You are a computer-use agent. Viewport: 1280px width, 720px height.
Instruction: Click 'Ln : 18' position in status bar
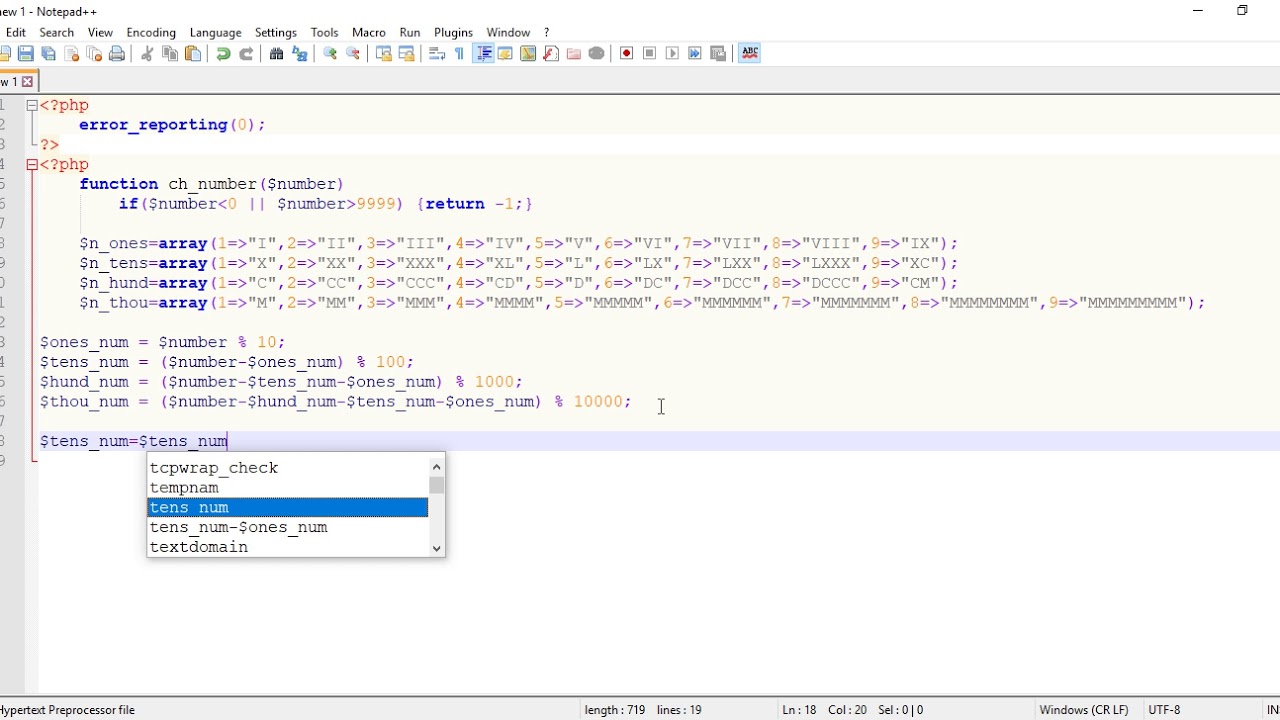tap(800, 710)
